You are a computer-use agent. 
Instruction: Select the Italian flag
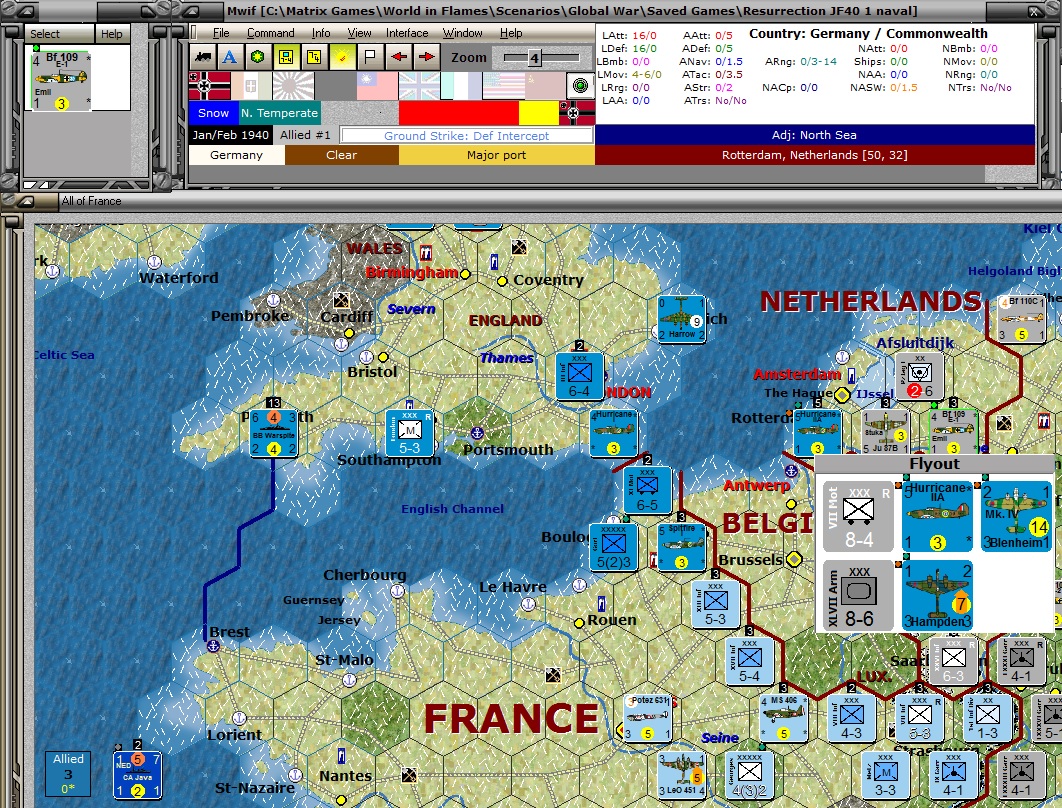pos(251,86)
